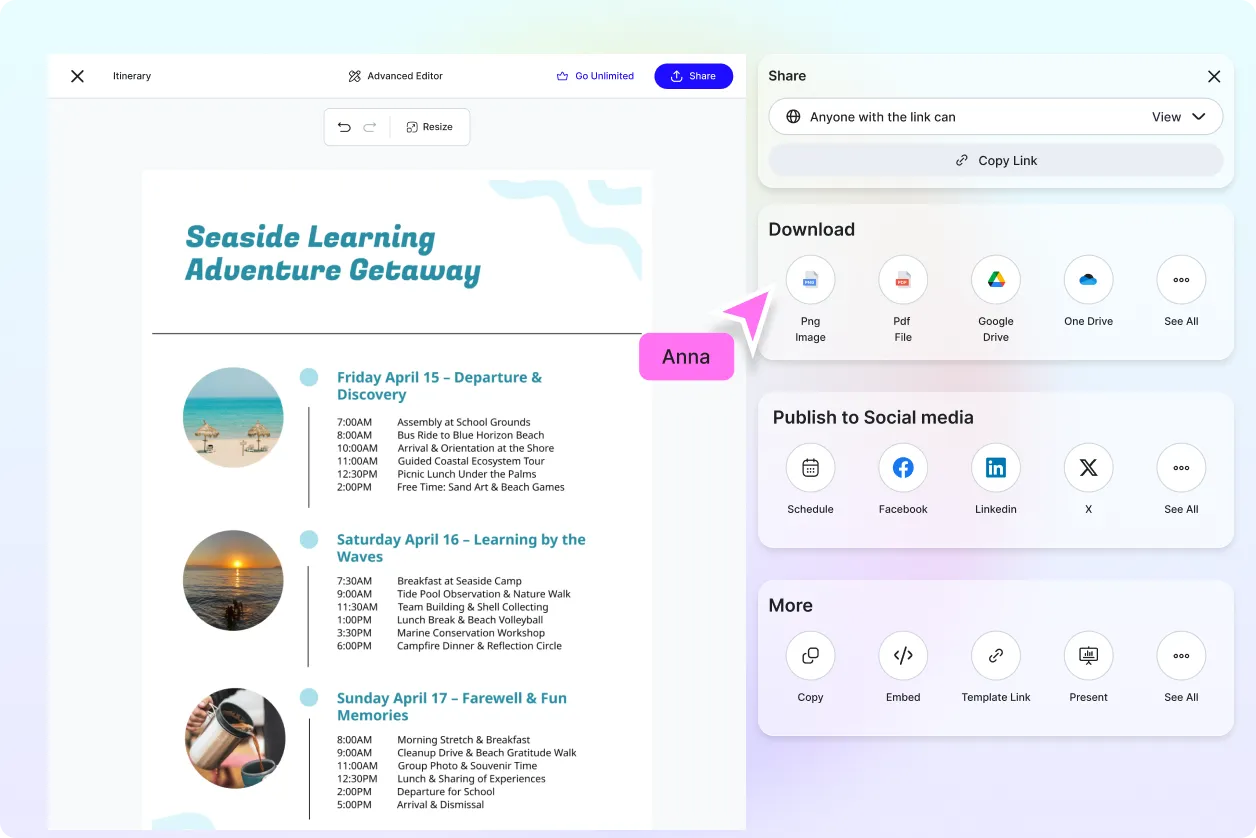1256x838 pixels.
Task: Copy the Template Link
Action: (995, 655)
